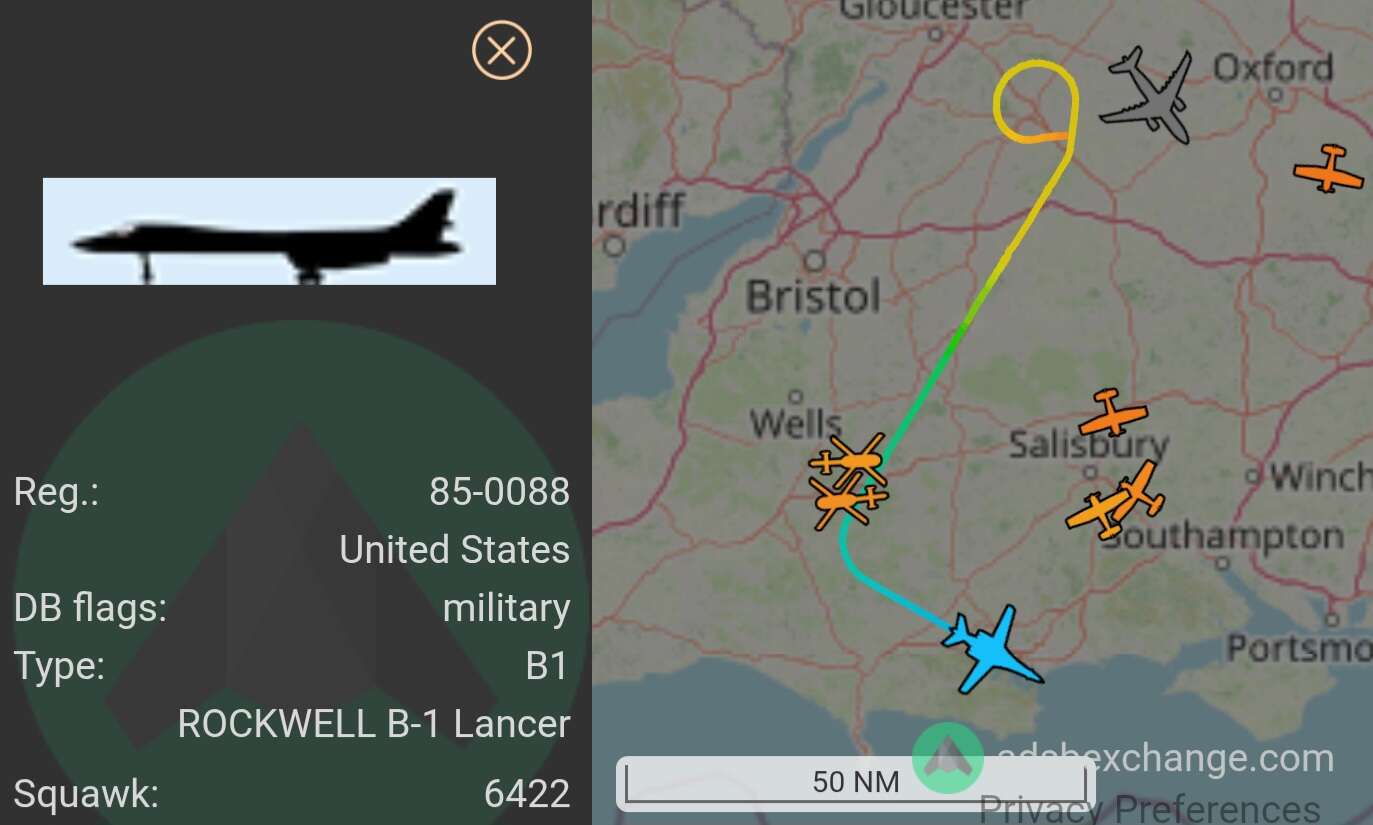This screenshot has width=1373, height=825.
Task: Click the Bristol city label on map
Action: pyautogui.click(x=814, y=296)
